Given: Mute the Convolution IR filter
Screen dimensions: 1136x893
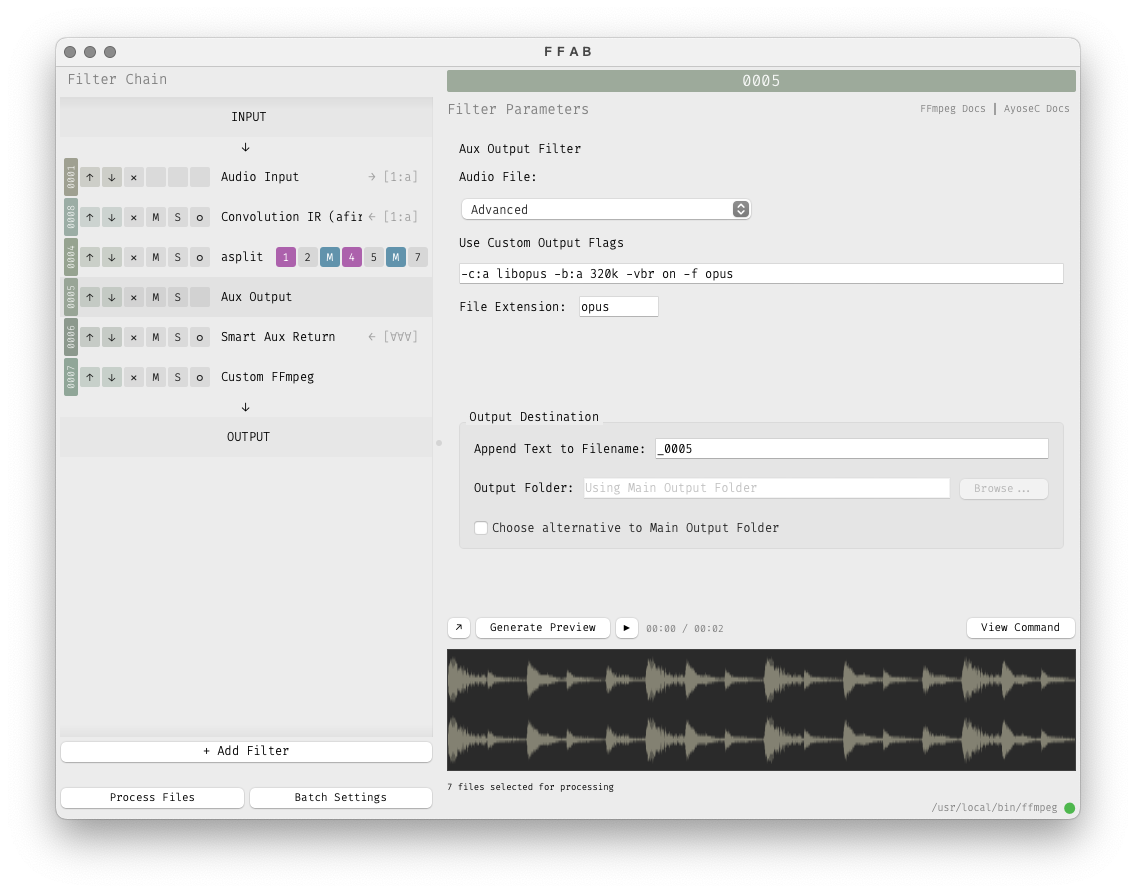Looking at the screenshot, I should [156, 217].
